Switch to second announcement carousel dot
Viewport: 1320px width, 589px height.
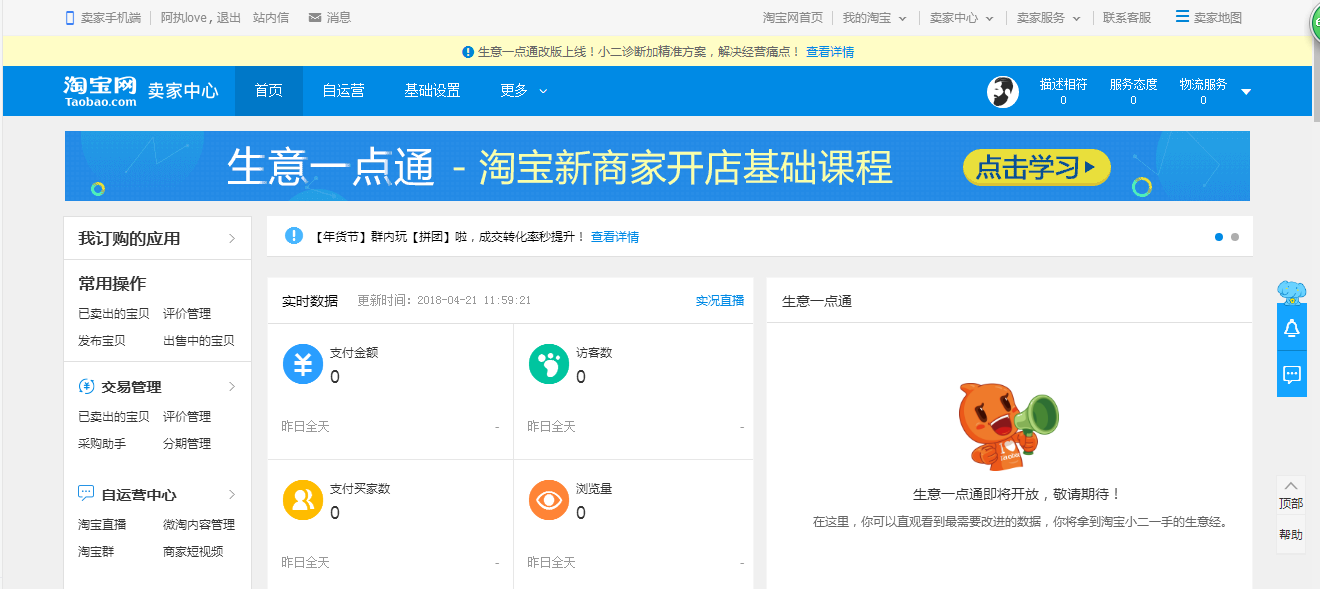coord(1235,237)
